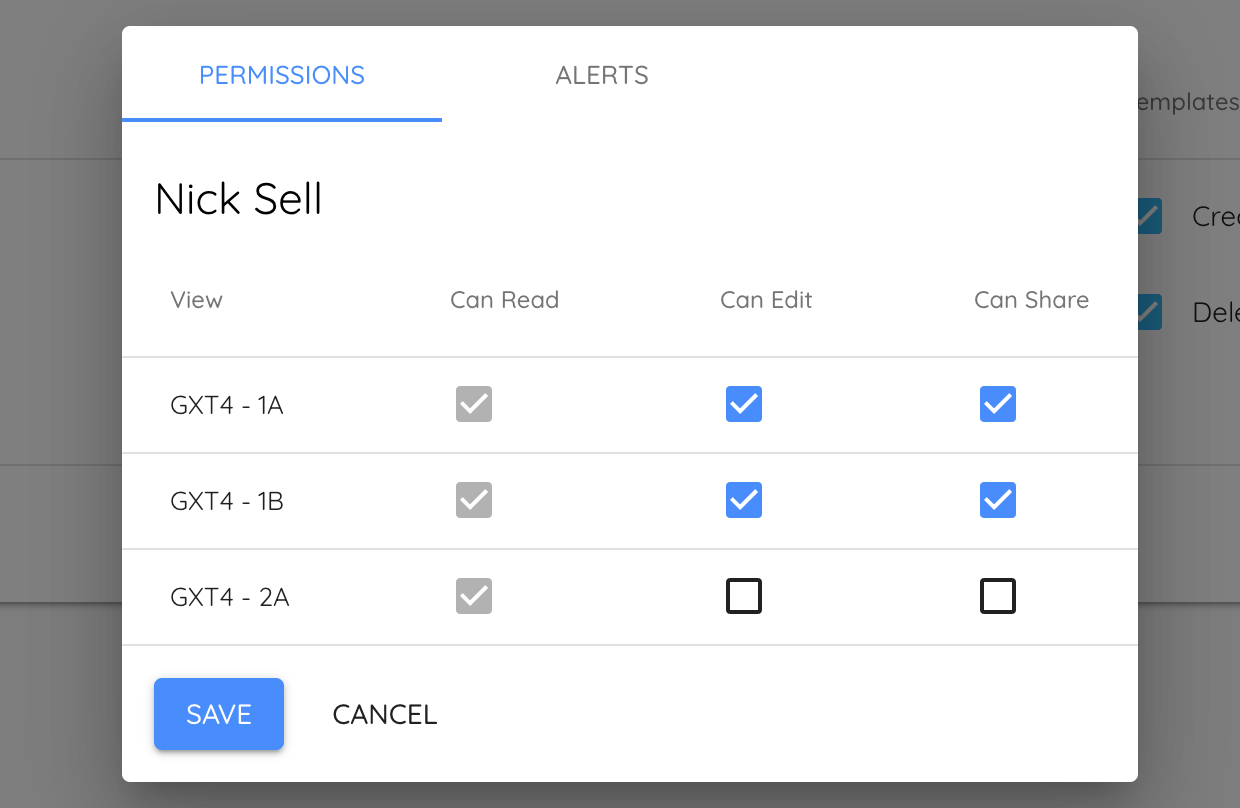Click the greyed Can Read checkbox for GXT4 - 2A

474,596
